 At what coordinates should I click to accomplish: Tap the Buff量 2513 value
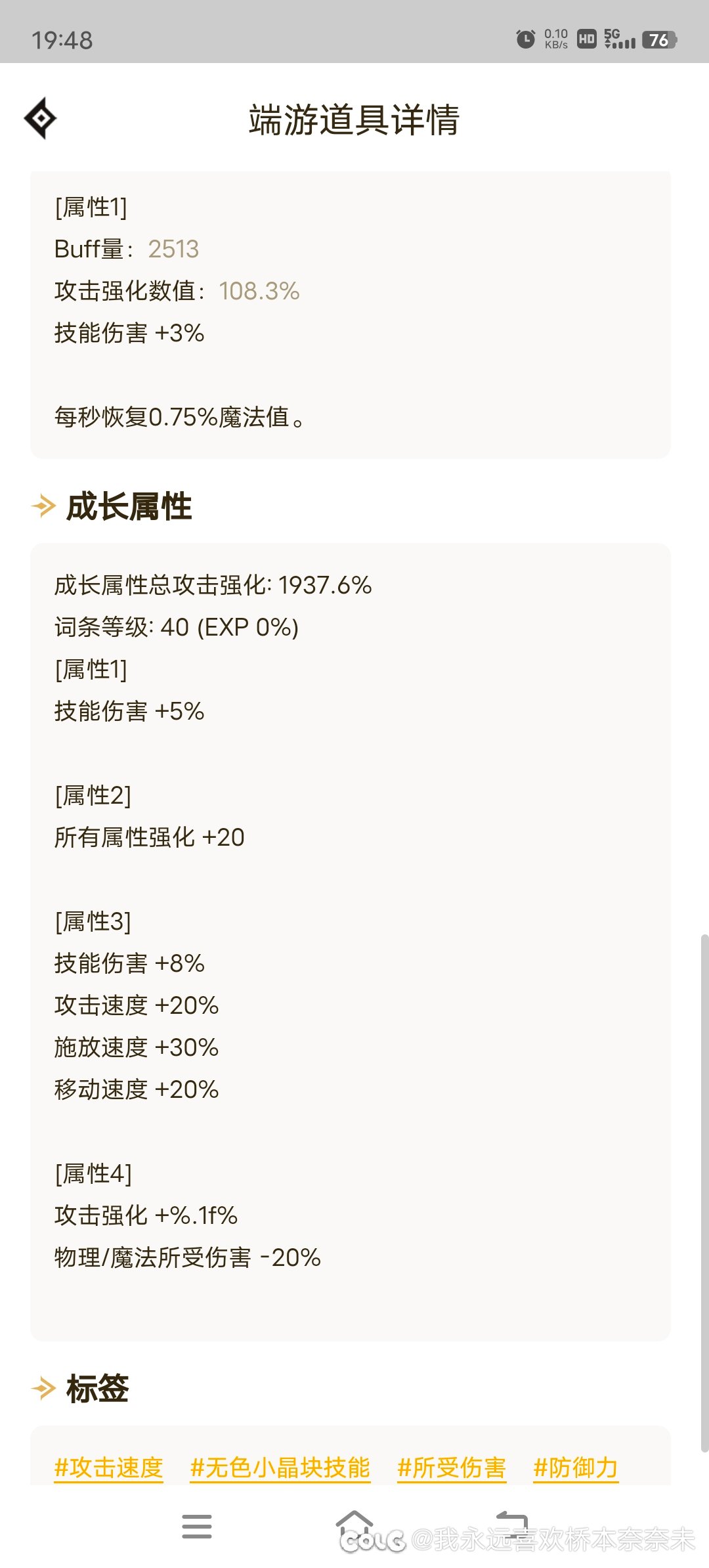tap(173, 250)
